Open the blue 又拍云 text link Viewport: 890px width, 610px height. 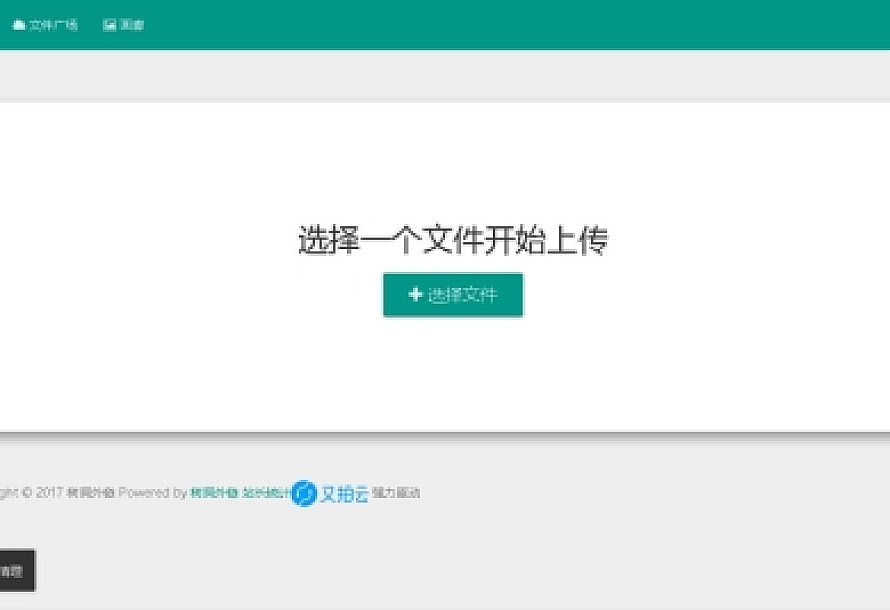tap(344, 493)
